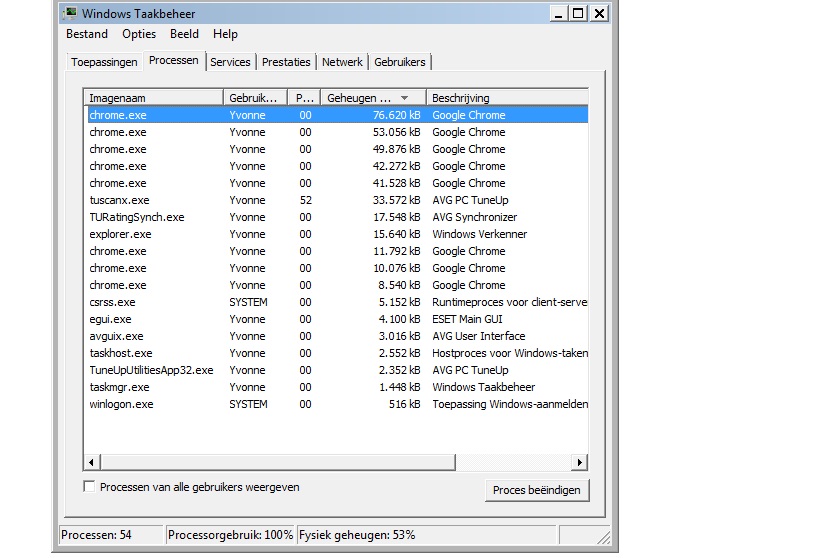Switch to the Toepassingen tab
This screenshot has width=819, height=558.
[x=104, y=62]
